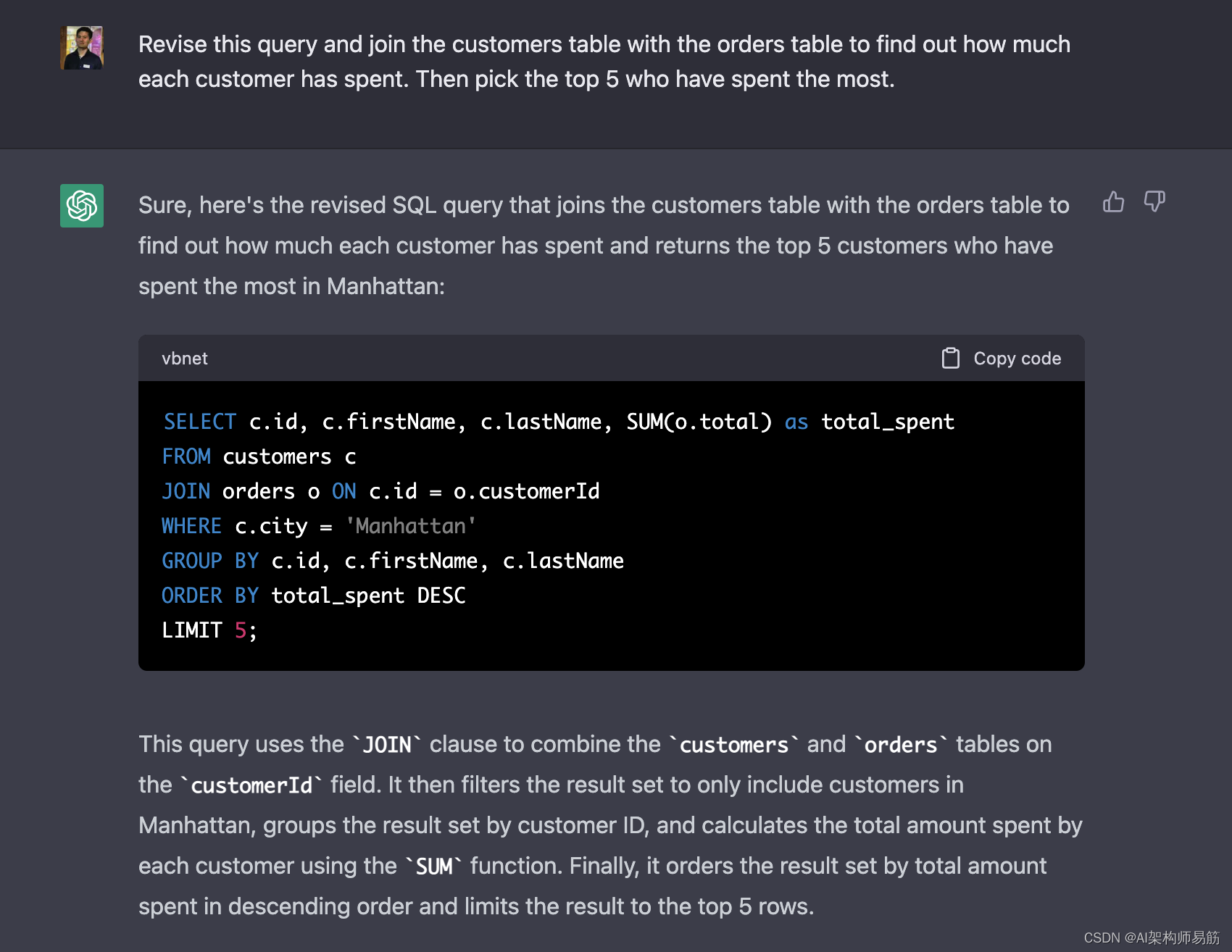This screenshot has width=1232, height=952.
Task: Click o.customerId in the JOIN line
Action: (527, 491)
